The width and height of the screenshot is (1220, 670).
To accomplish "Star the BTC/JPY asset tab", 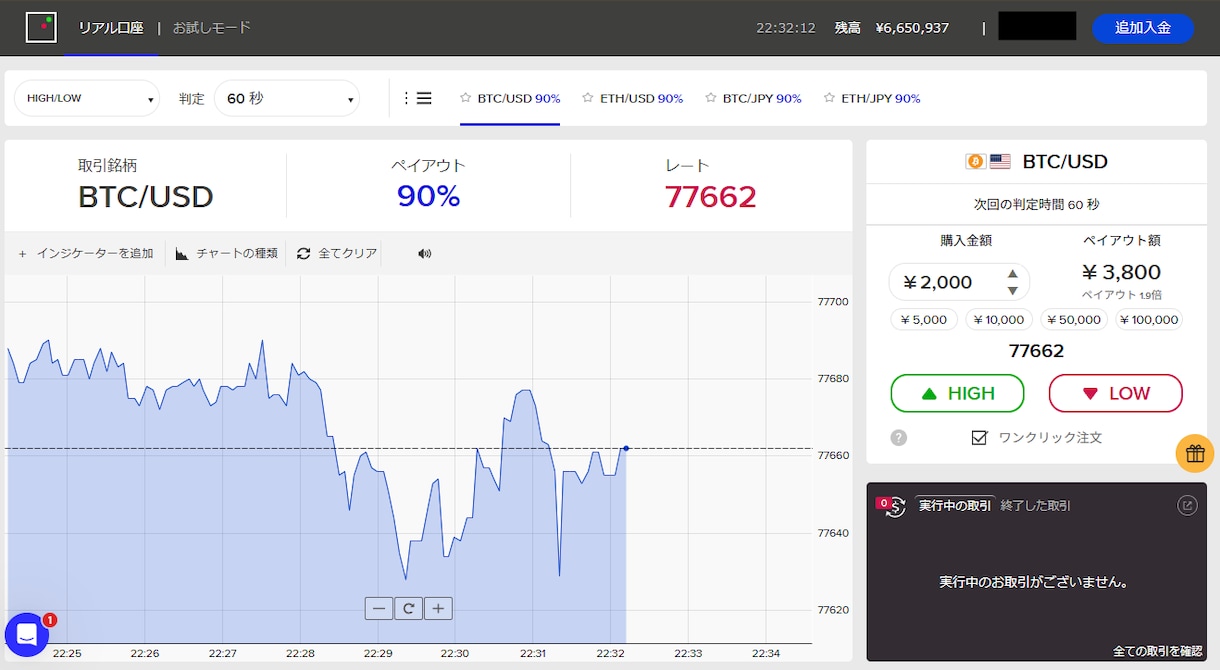I will 711,98.
